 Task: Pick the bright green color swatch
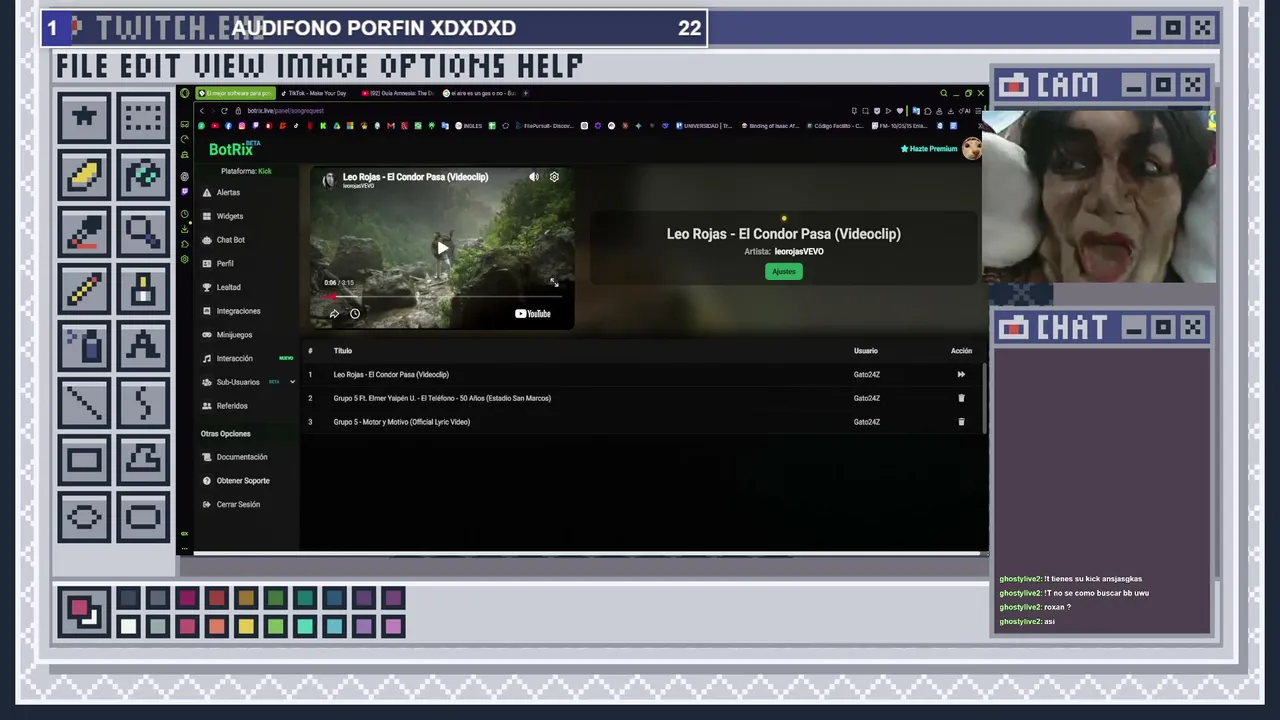pos(275,627)
